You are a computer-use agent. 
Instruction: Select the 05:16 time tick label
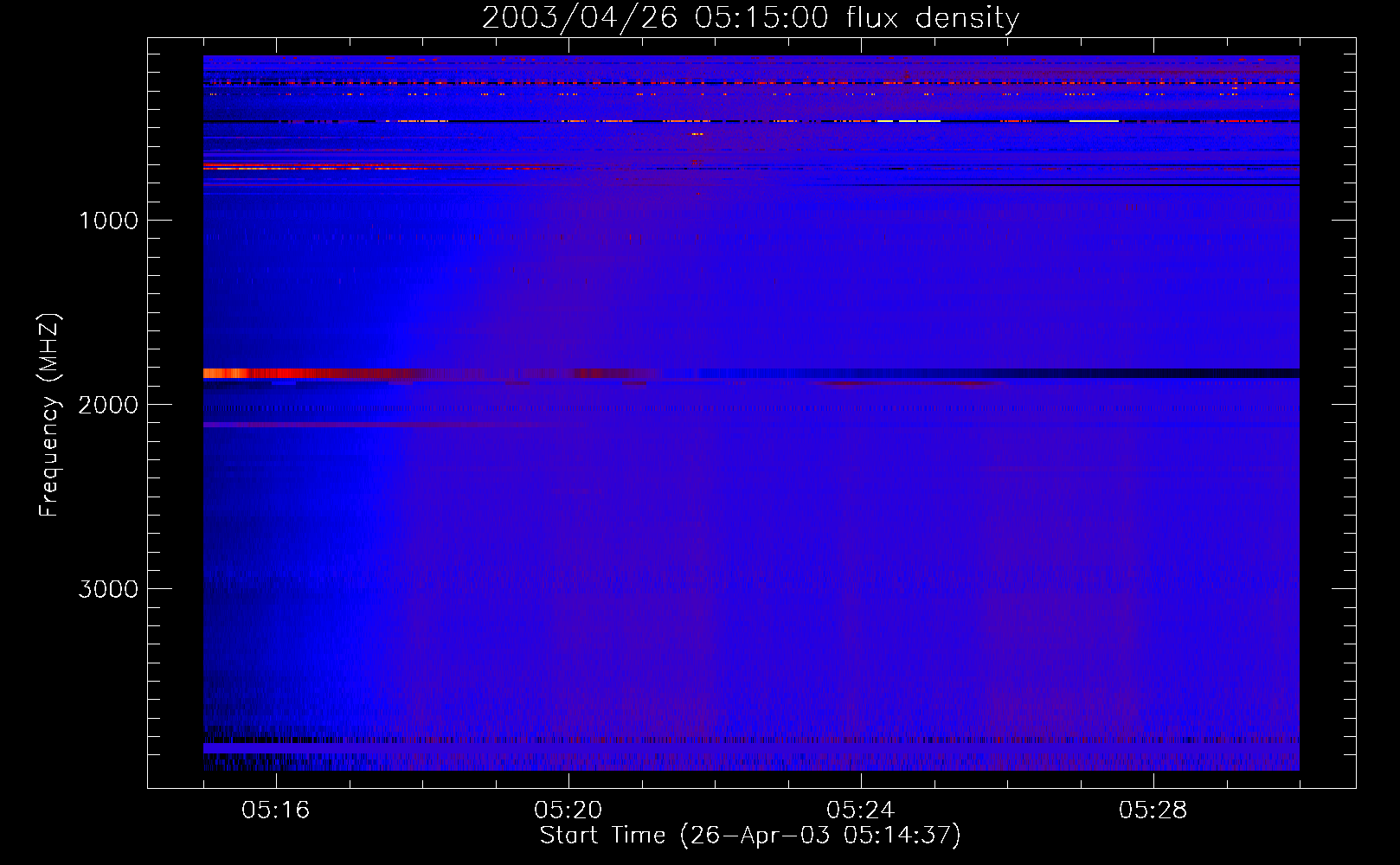click(276, 811)
